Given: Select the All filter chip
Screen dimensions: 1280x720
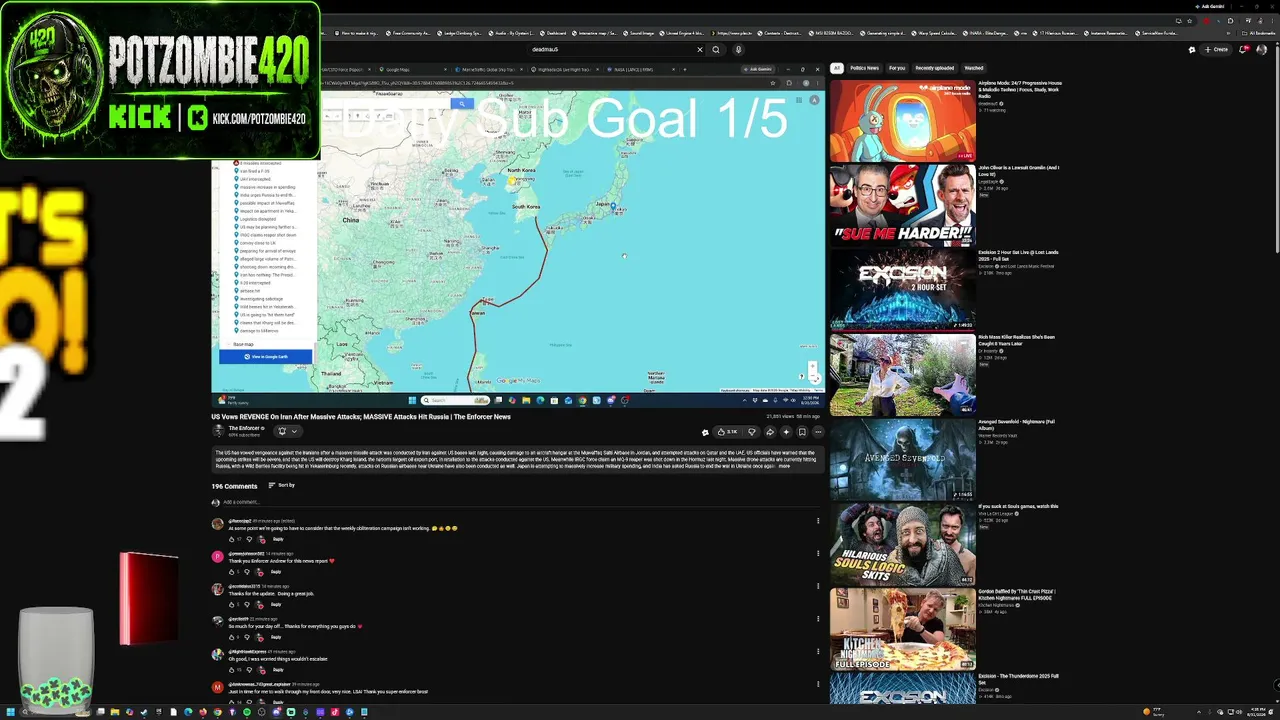Looking at the screenshot, I should 837,68.
